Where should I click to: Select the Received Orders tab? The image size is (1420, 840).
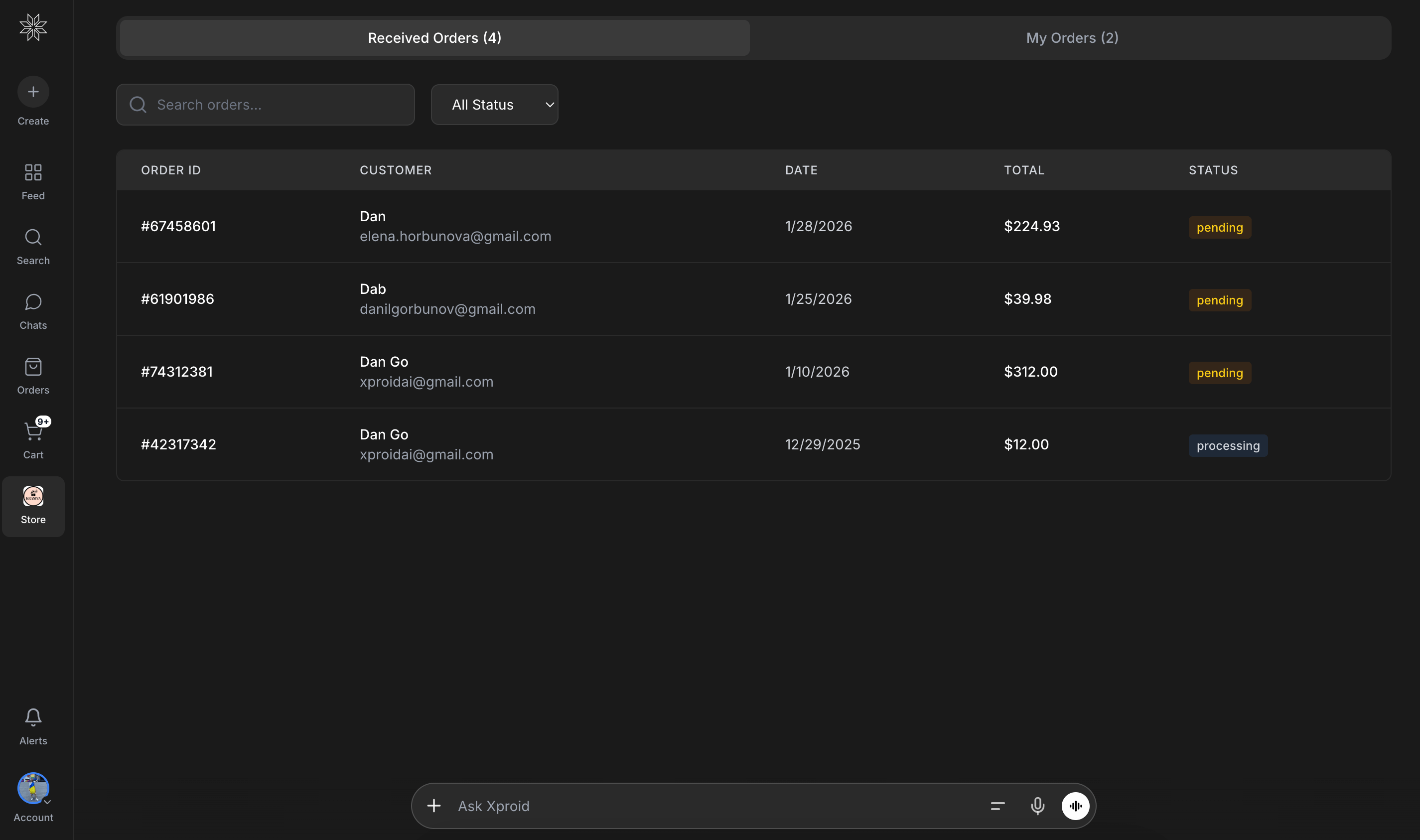pos(433,37)
